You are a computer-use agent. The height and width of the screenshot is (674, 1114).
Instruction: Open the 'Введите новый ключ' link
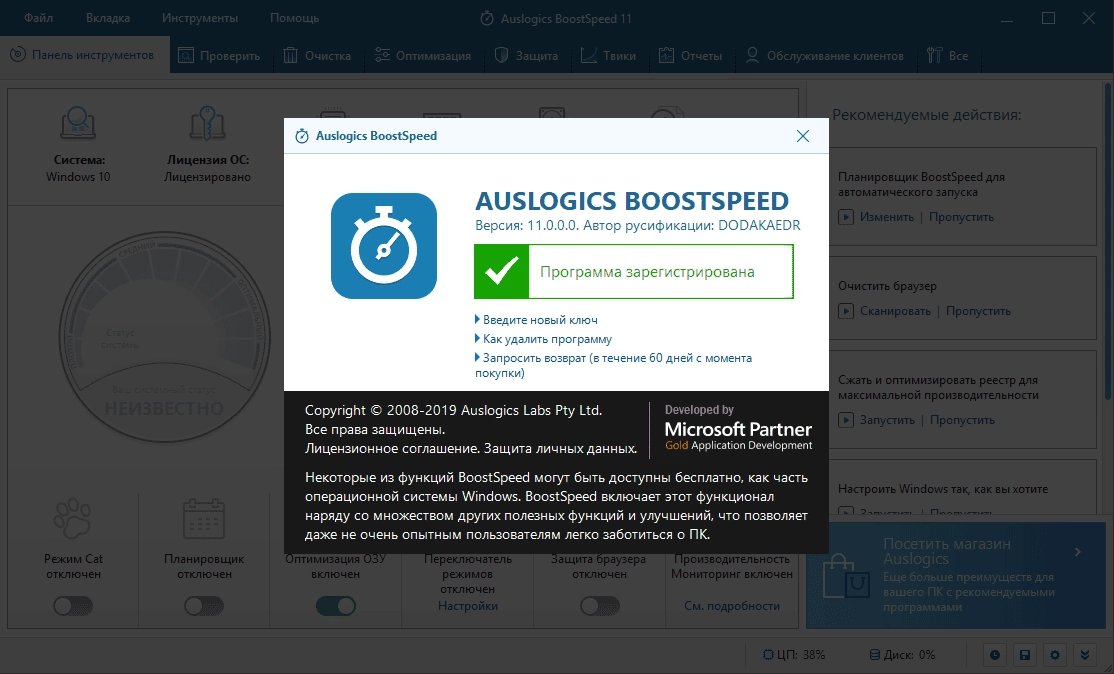click(x=540, y=320)
